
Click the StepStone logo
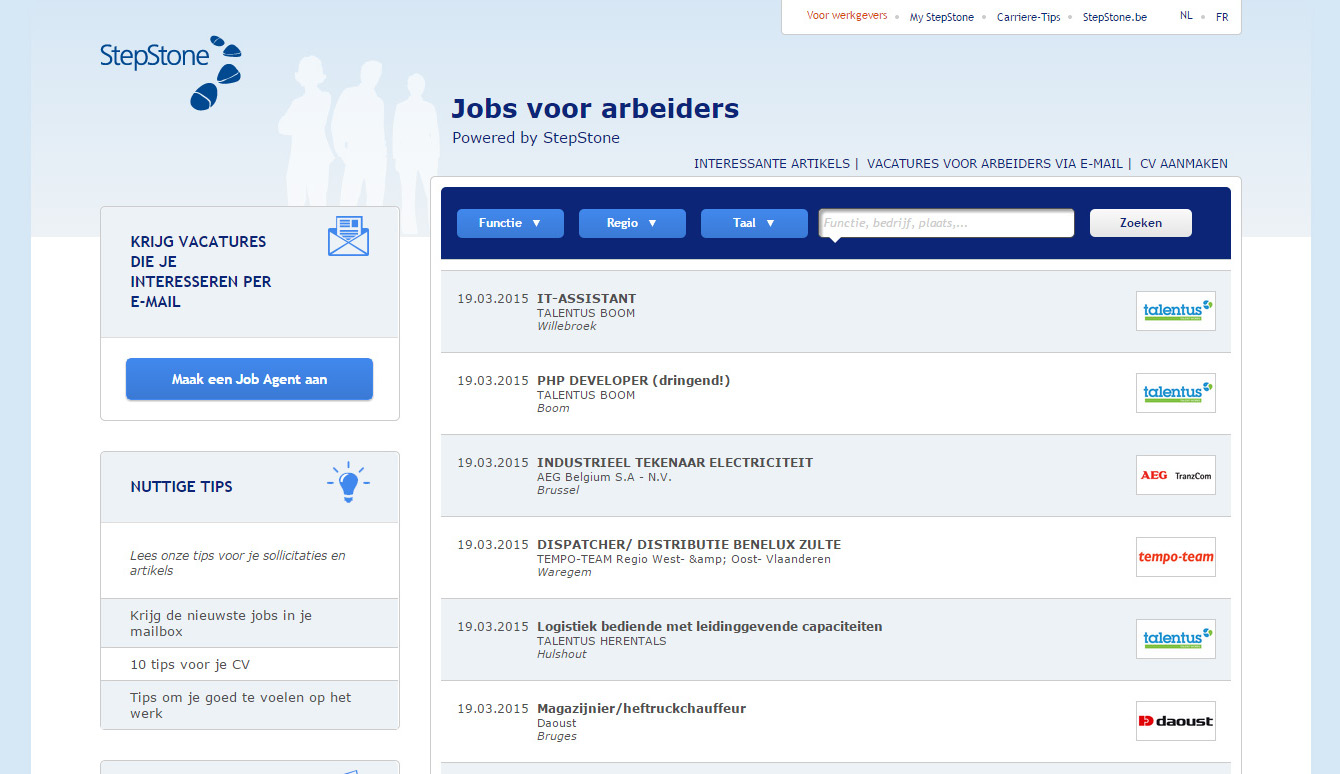(x=171, y=72)
